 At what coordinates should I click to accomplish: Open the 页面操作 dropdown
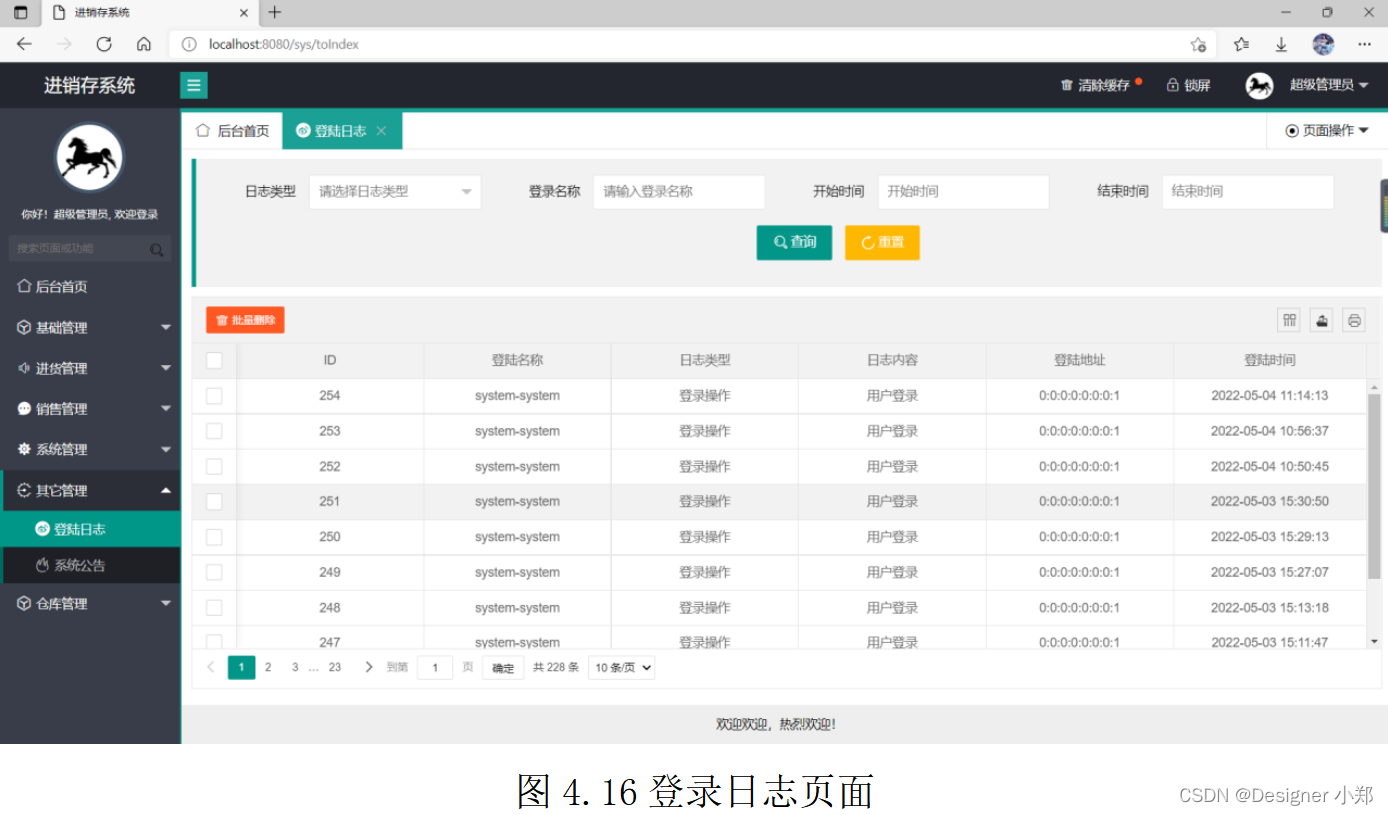click(x=1327, y=131)
